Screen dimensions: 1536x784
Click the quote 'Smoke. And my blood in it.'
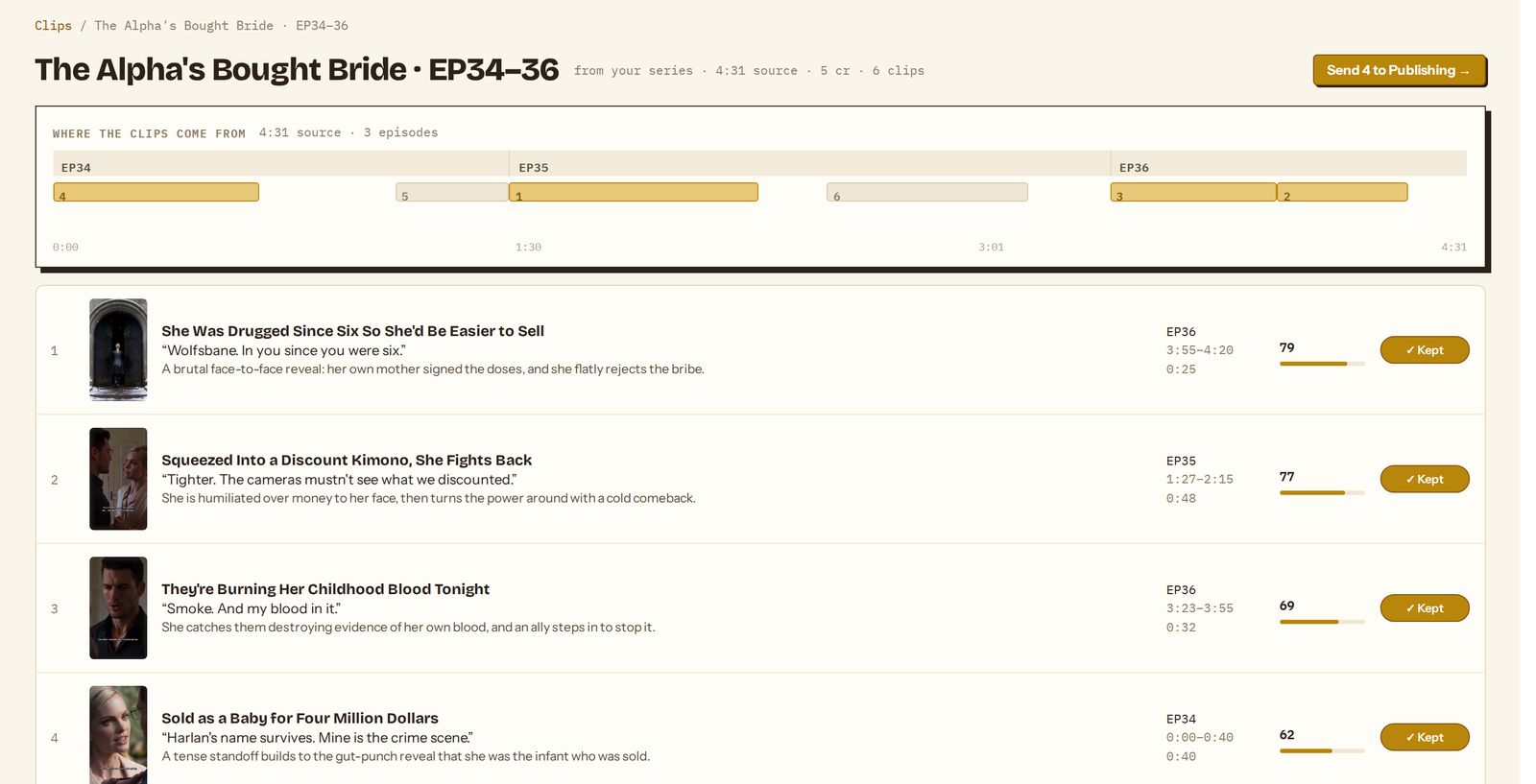click(x=251, y=608)
